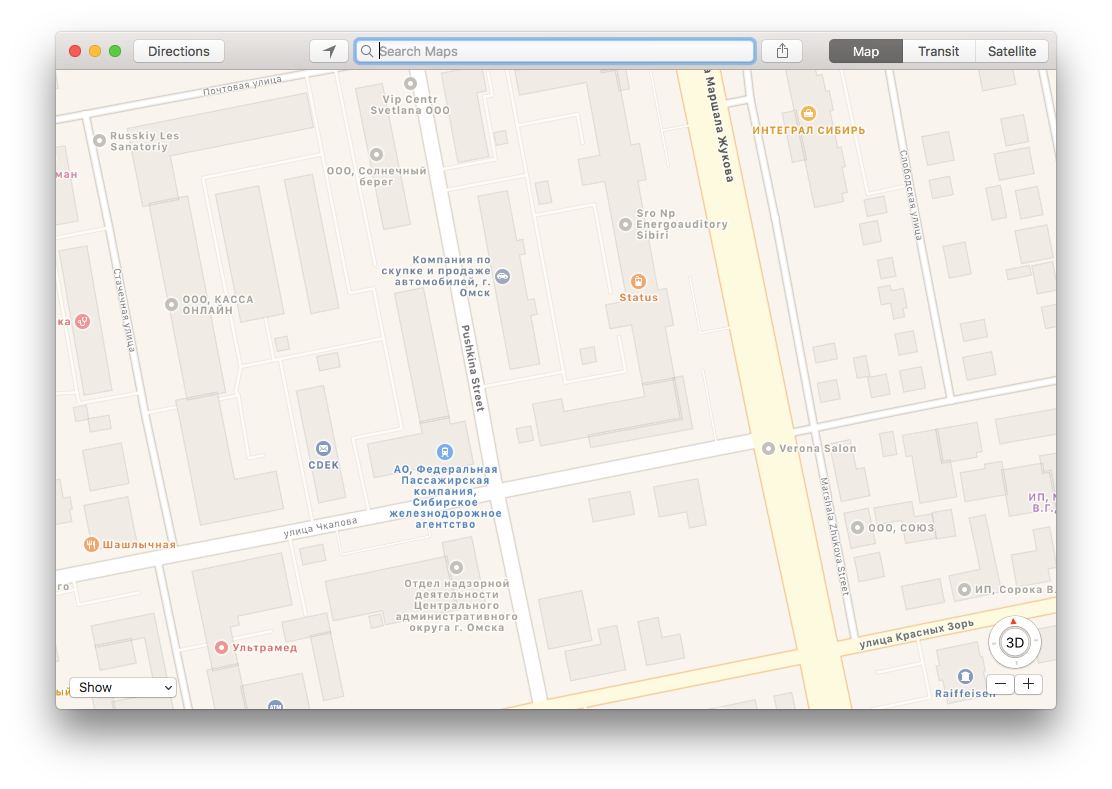The width and height of the screenshot is (1112, 789).
Task: Click the ООО, Солнечный берег pin
Action: click(377, 155)
